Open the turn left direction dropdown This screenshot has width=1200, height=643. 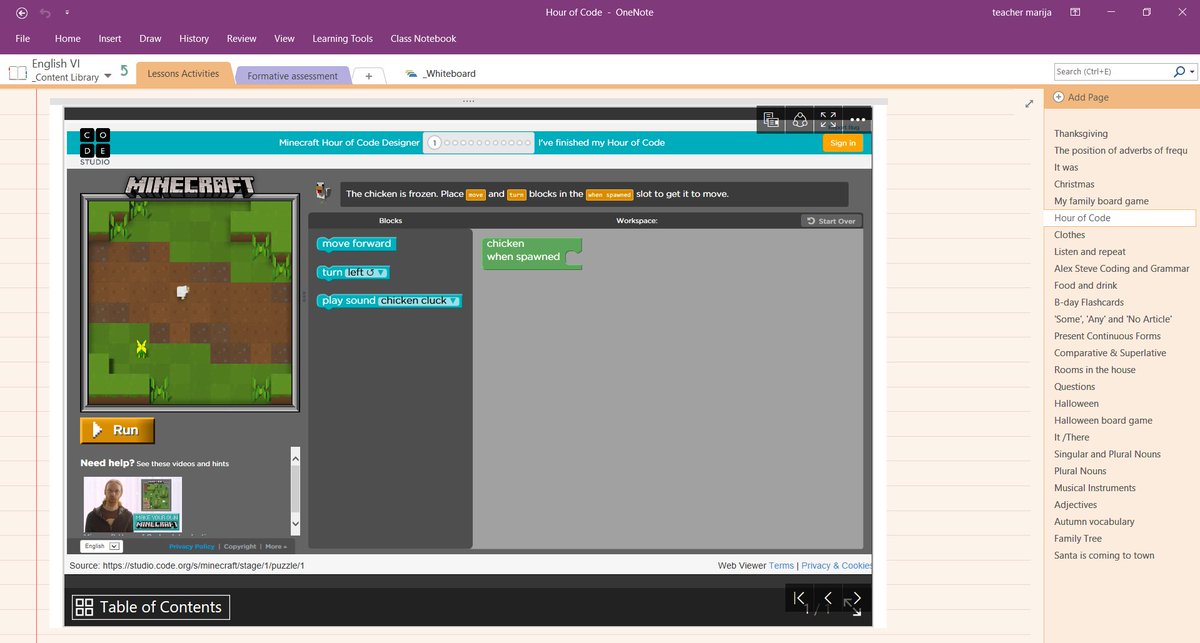coord(367,272)
